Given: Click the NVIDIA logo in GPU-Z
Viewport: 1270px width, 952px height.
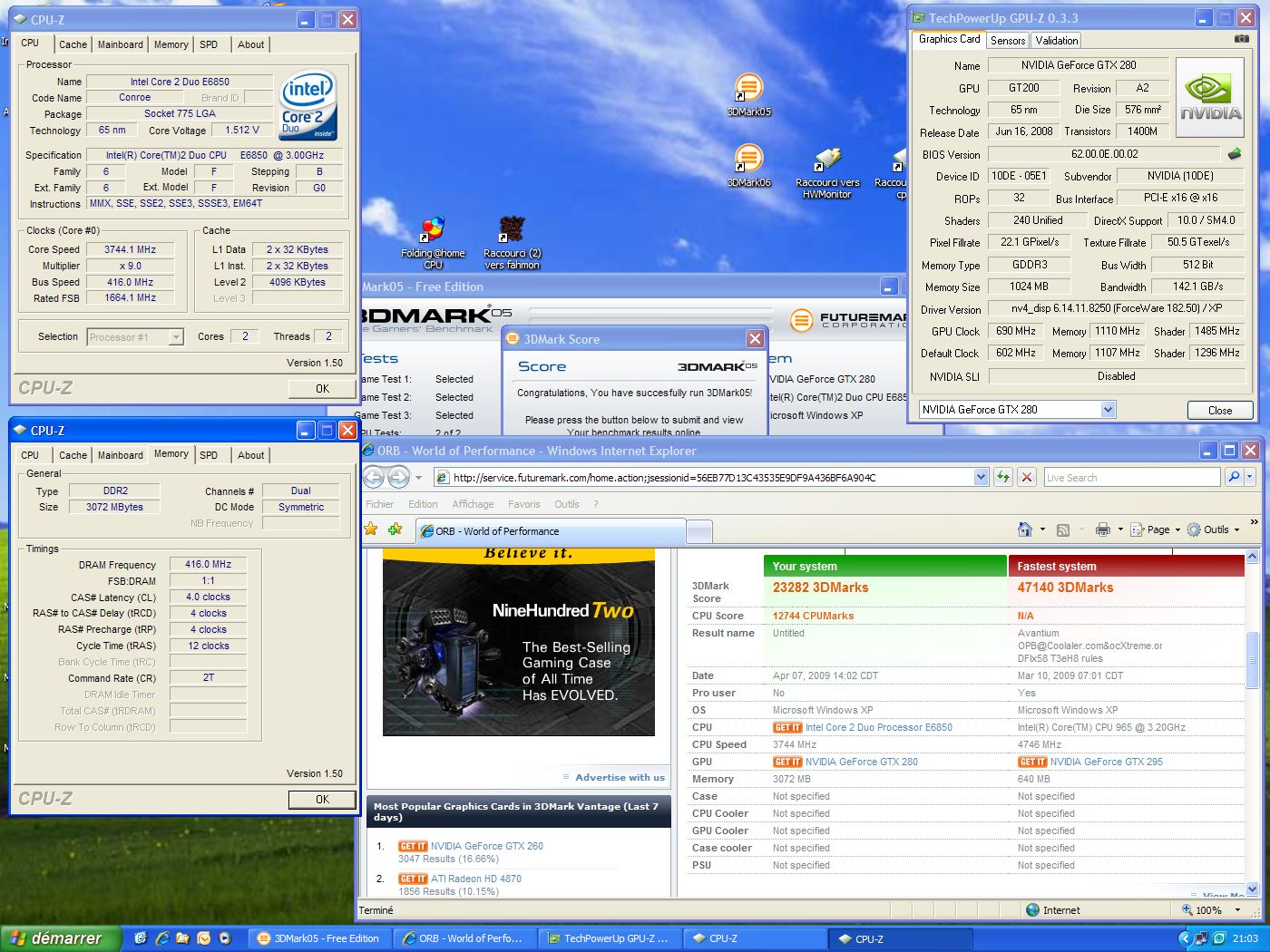Looking at the screenshot, I should (1210, 98).
